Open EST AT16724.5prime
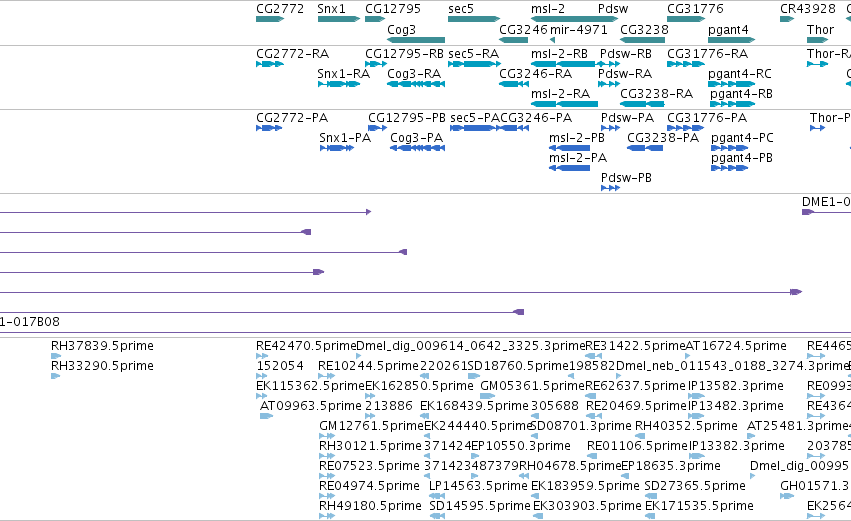851x521 pixels. [736, 346]
